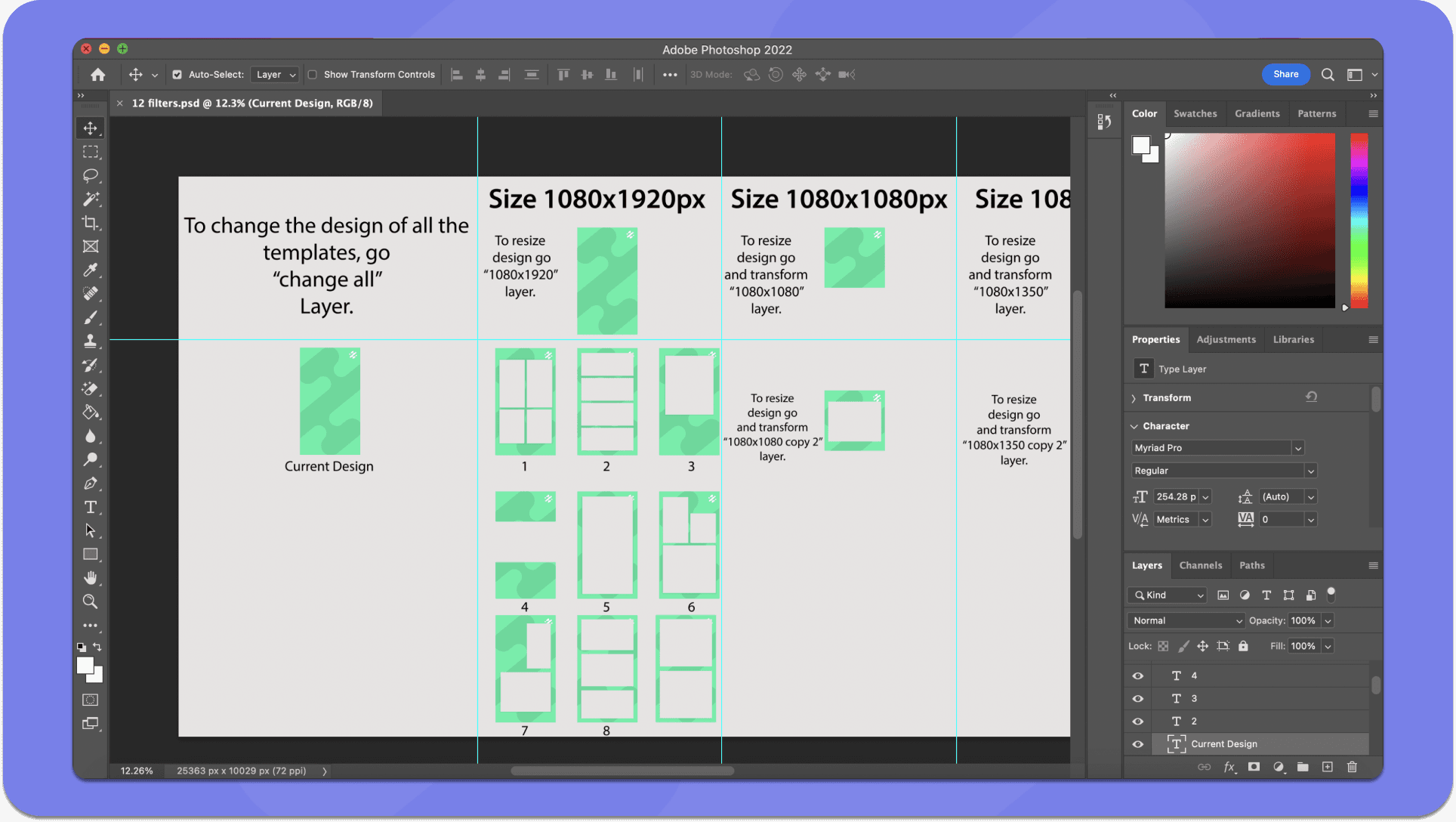
Task: Select the Magic Wand tool
Action: [91, 199]
